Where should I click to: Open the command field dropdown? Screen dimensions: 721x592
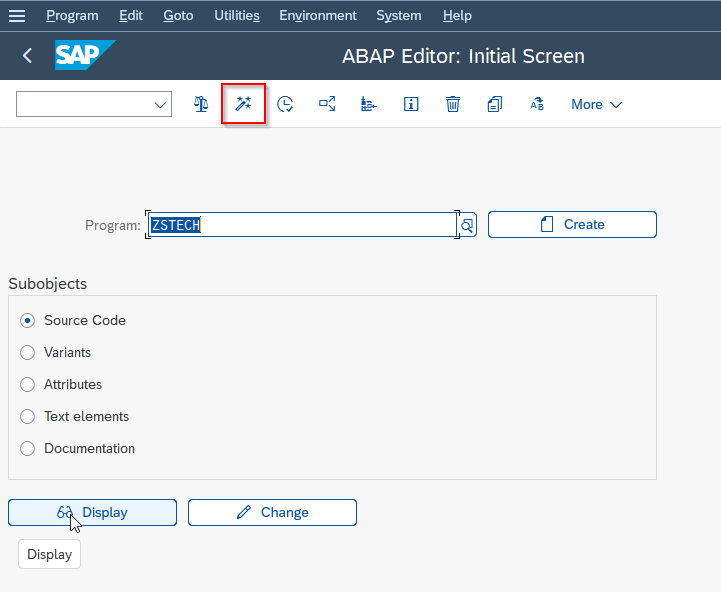click(160, 104)
